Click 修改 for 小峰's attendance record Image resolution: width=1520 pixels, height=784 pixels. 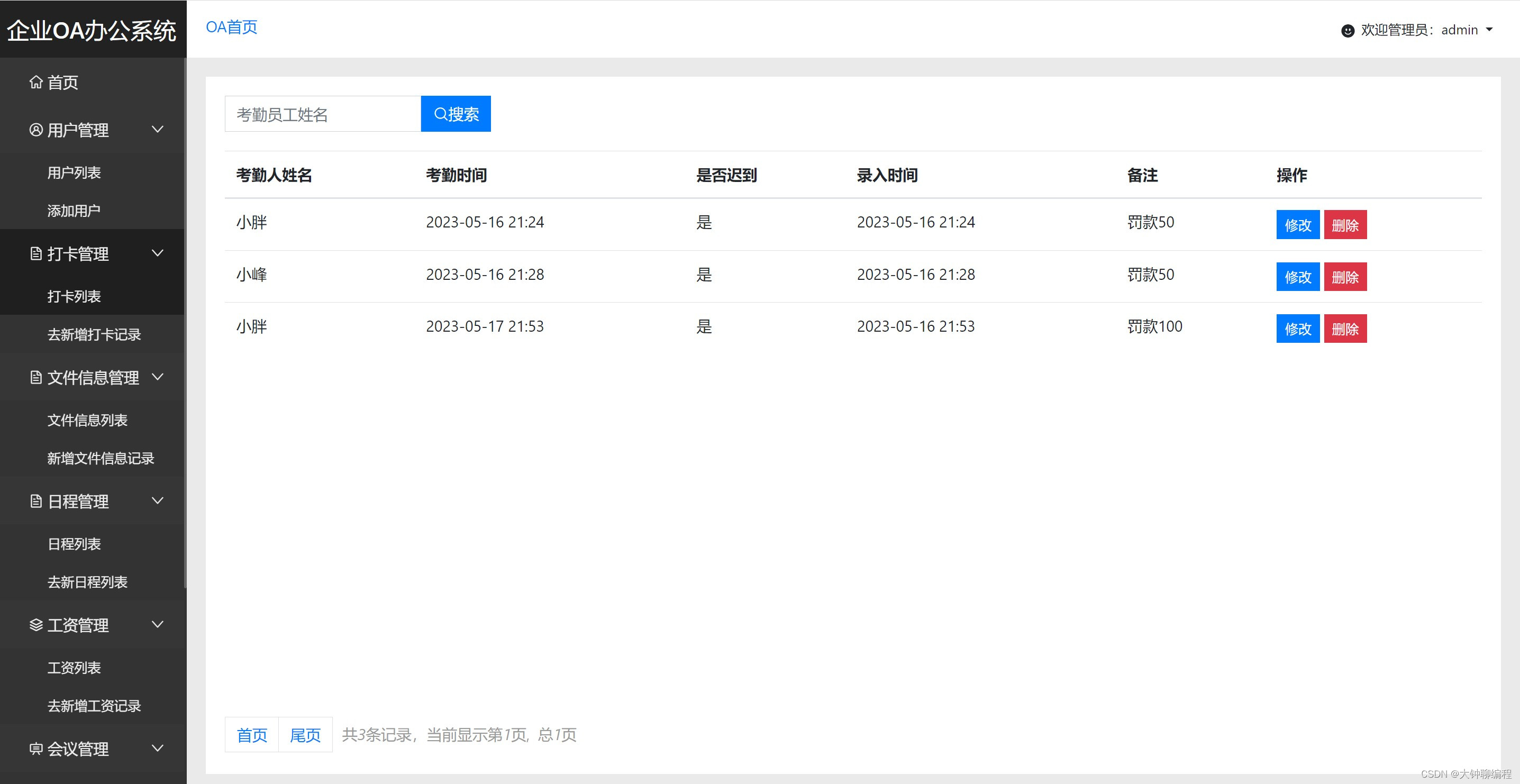[1298, 276]
